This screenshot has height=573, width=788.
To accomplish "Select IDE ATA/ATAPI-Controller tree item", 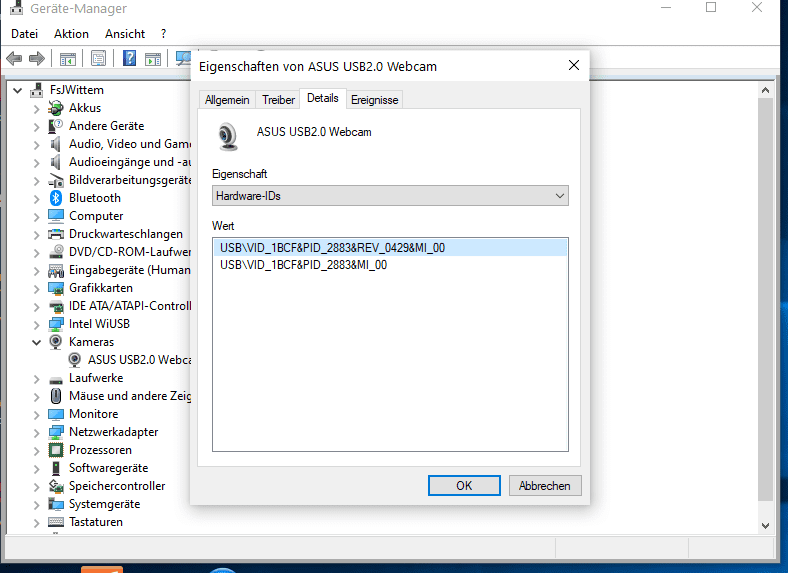I will click(130, 306).
